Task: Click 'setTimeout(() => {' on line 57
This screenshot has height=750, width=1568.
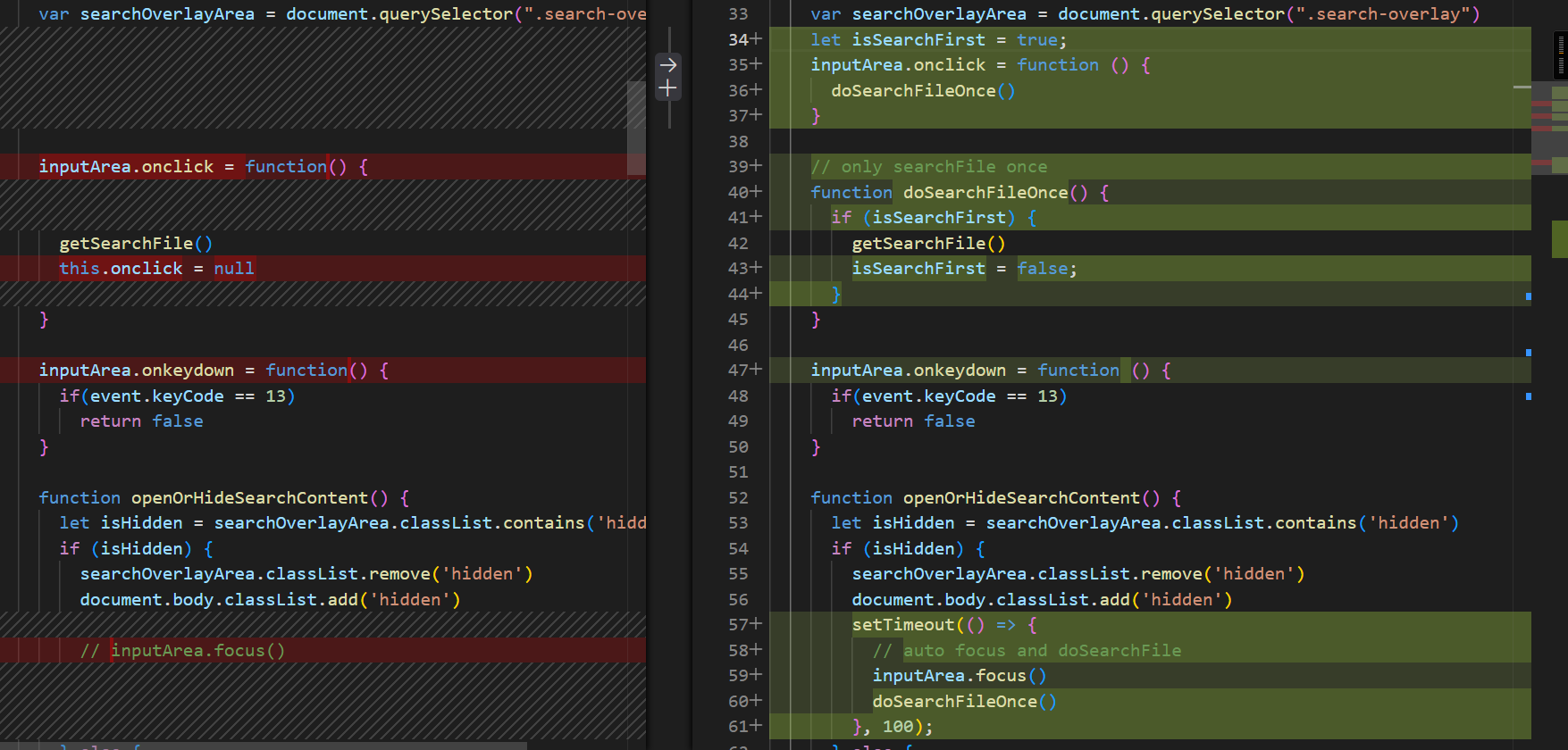Action: click(x=944, y=624)
